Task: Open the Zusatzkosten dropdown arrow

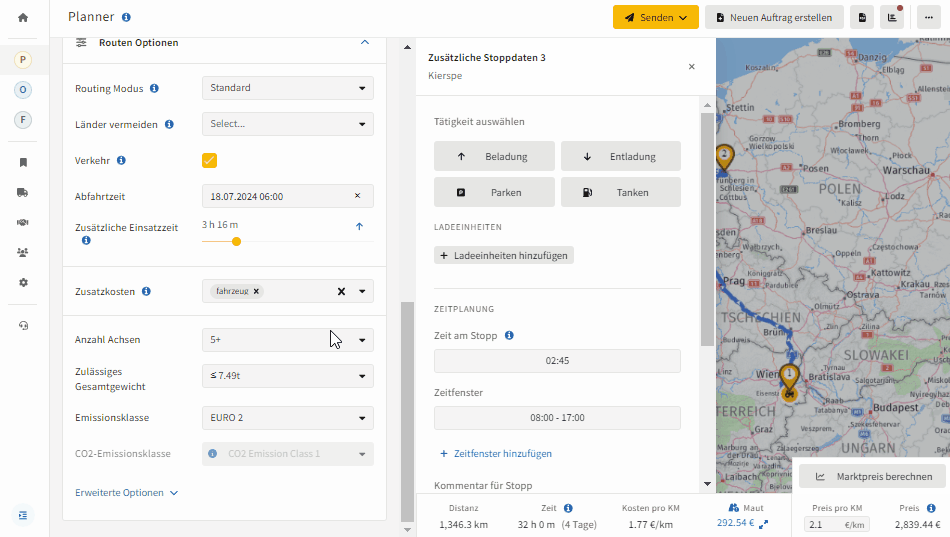Action: click(362, 292)
